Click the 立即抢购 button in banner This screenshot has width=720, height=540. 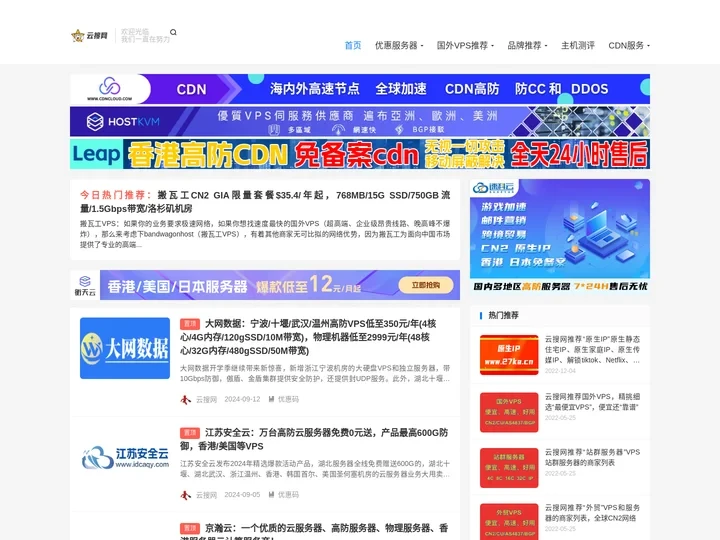click(426, 285)
